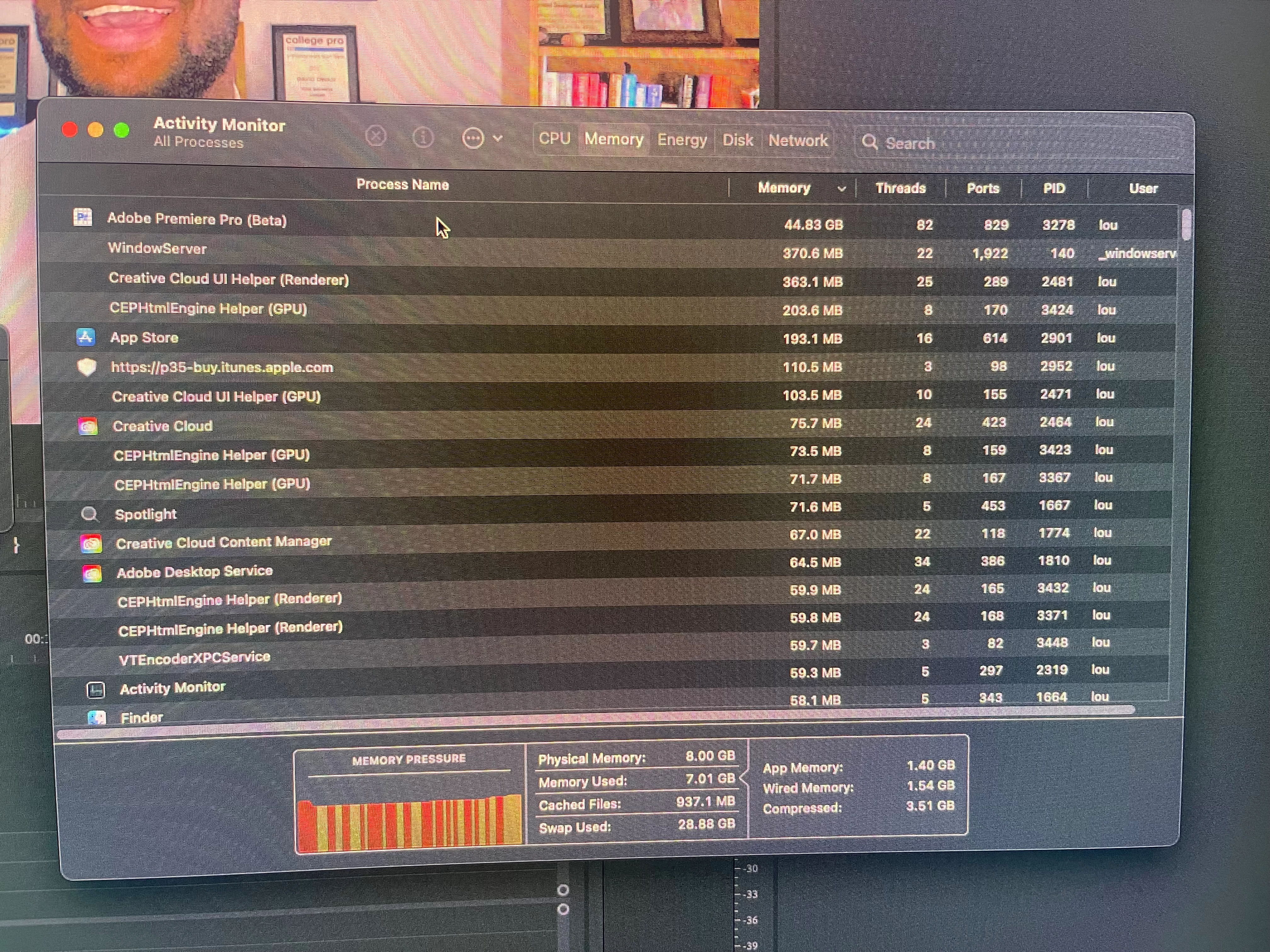The width and height of the screenshot is (1270, 952).
Task: Click the stop process (X) toolbar icon
Action: 375,137
